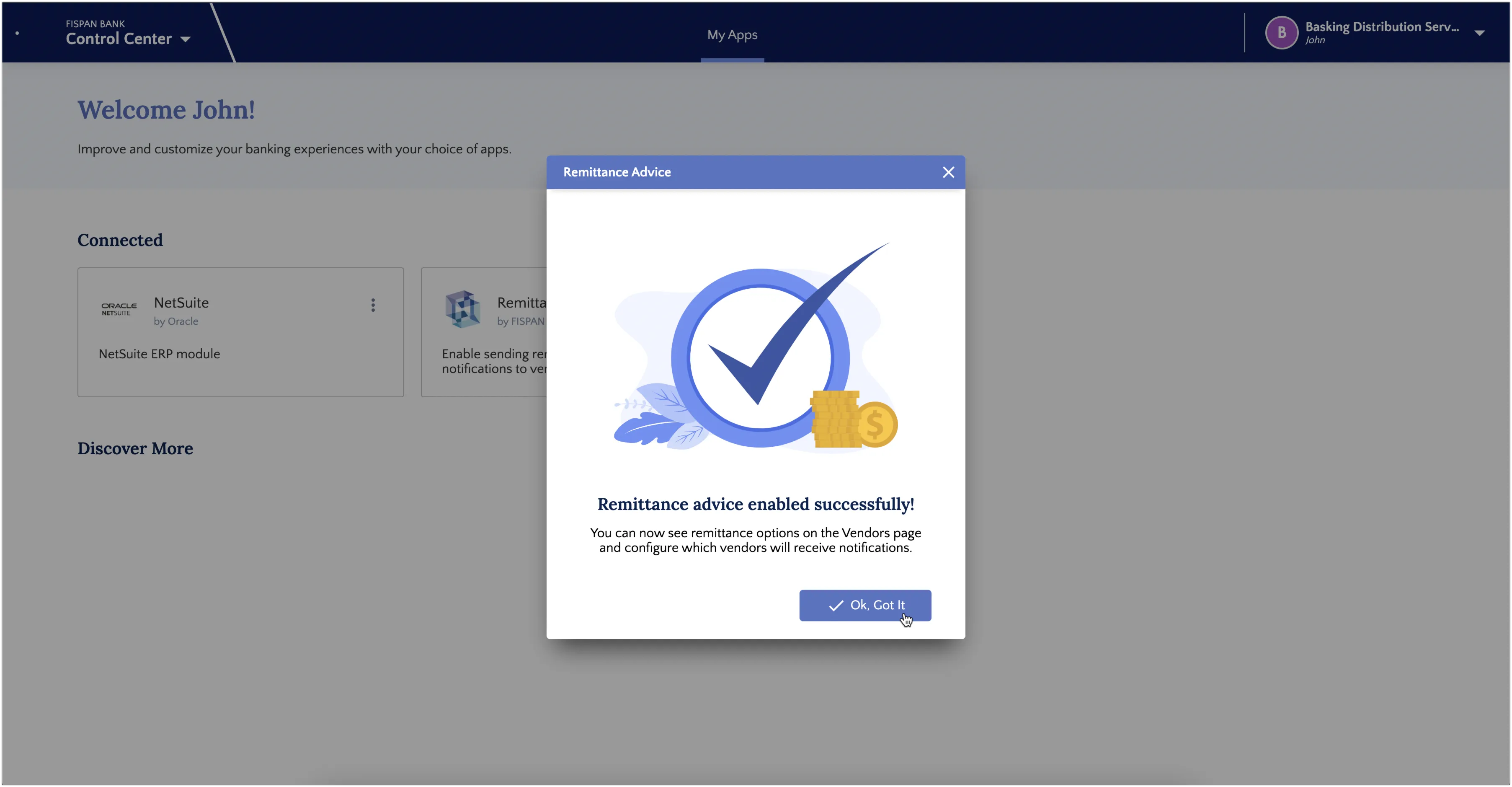Click the Welcome John! heading
1512x787 pixels.
[166, 110]
